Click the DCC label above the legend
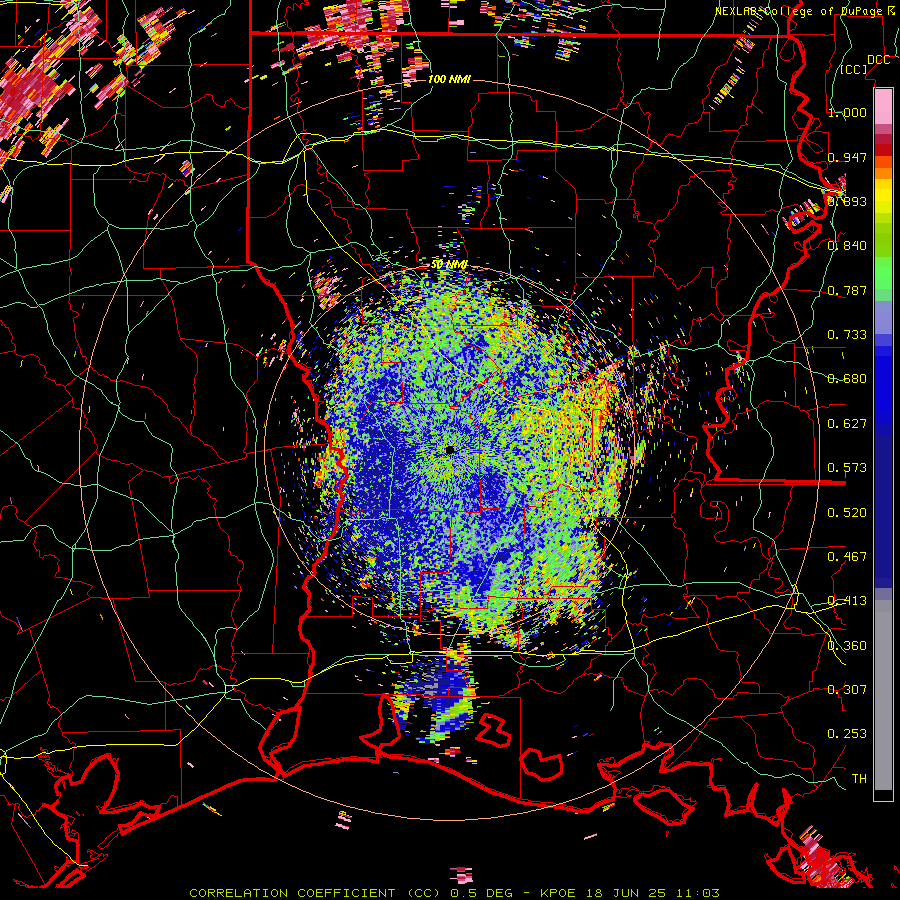900x900 pixels. pyautogui.click(x=878, y=60)
